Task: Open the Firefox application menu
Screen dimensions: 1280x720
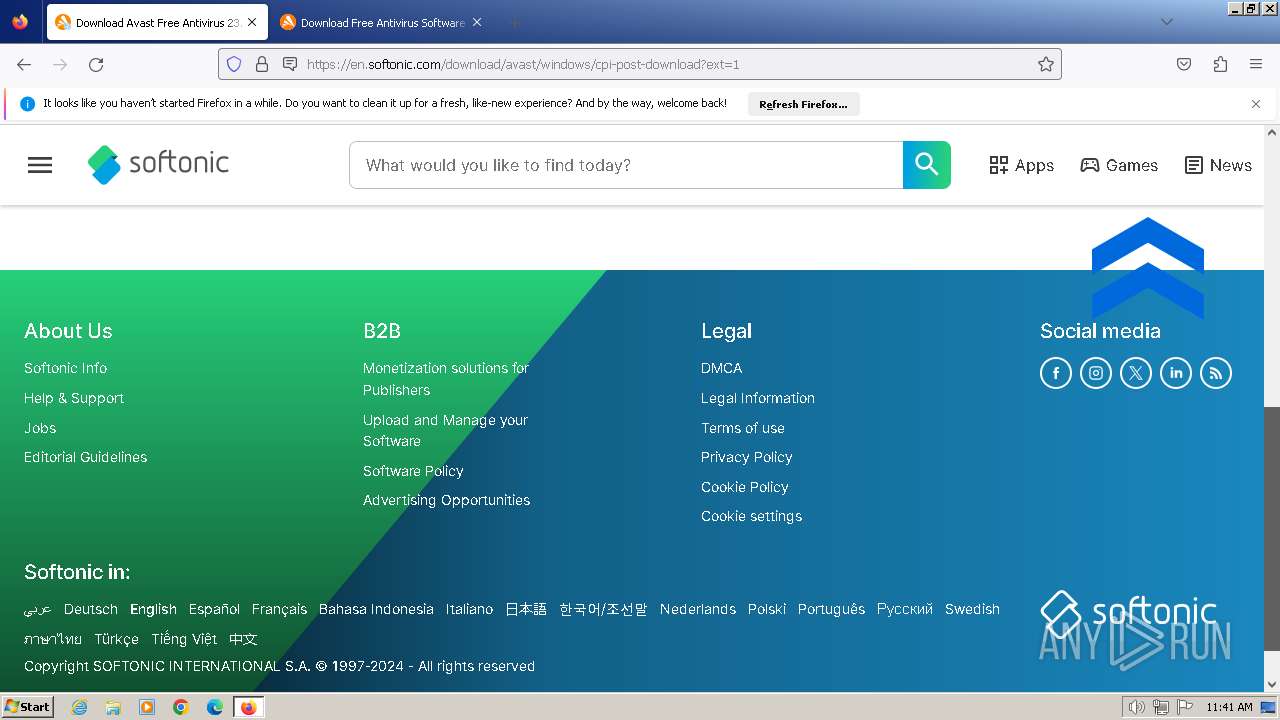Action: pos(1256,64)
